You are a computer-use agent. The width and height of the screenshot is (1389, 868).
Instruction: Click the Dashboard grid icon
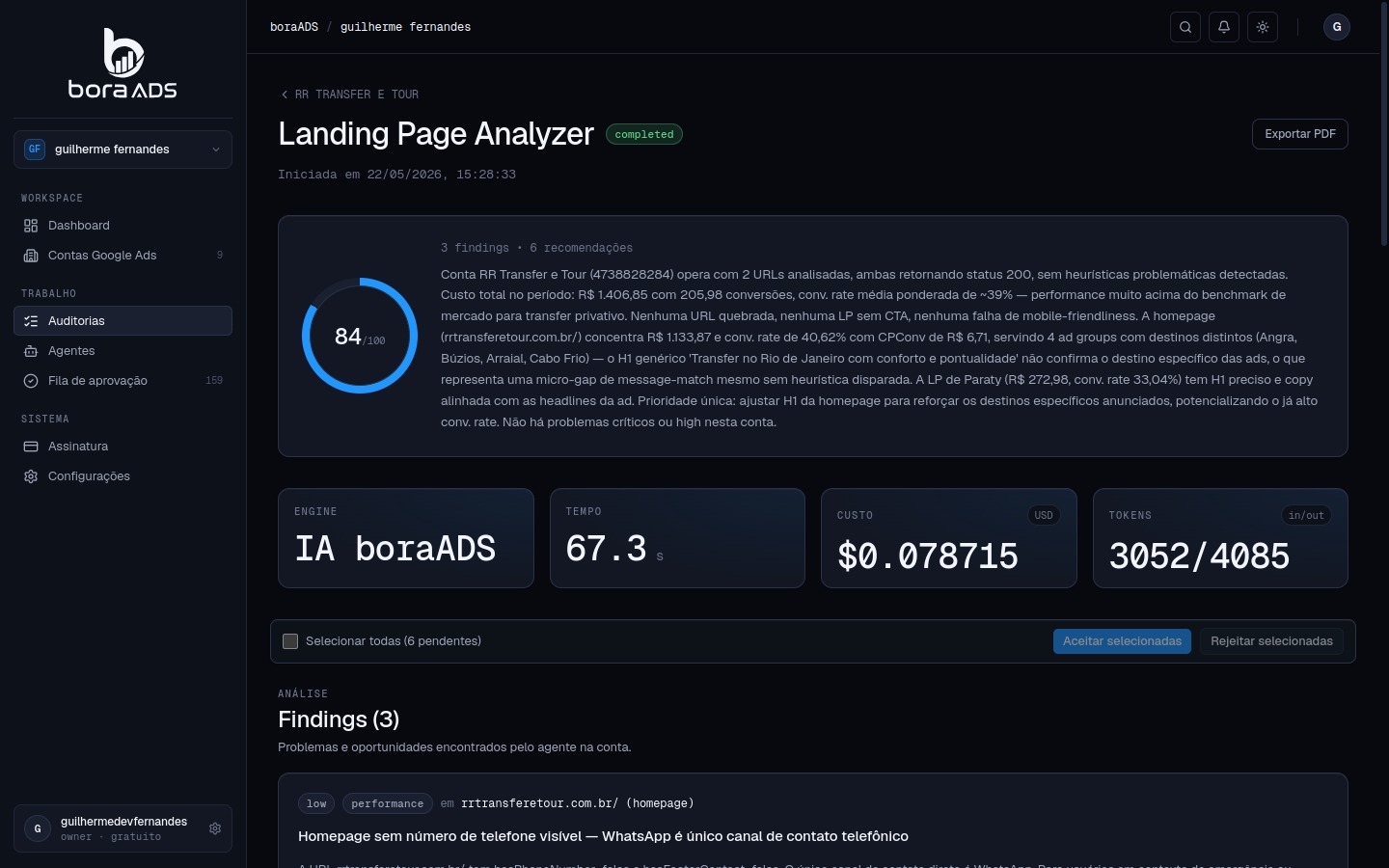click(31, 226)
